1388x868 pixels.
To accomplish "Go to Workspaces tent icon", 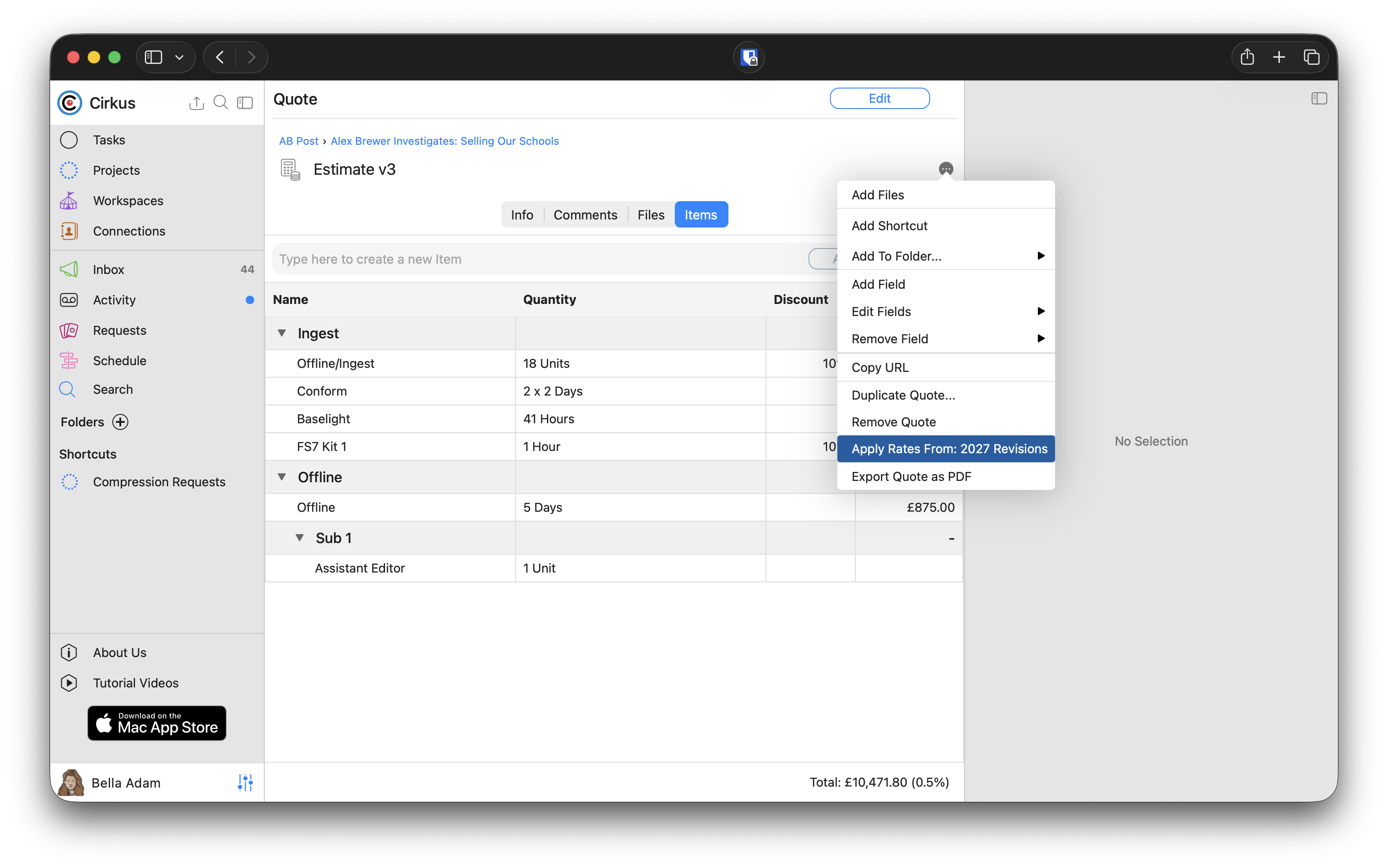I will coord(69,201).
